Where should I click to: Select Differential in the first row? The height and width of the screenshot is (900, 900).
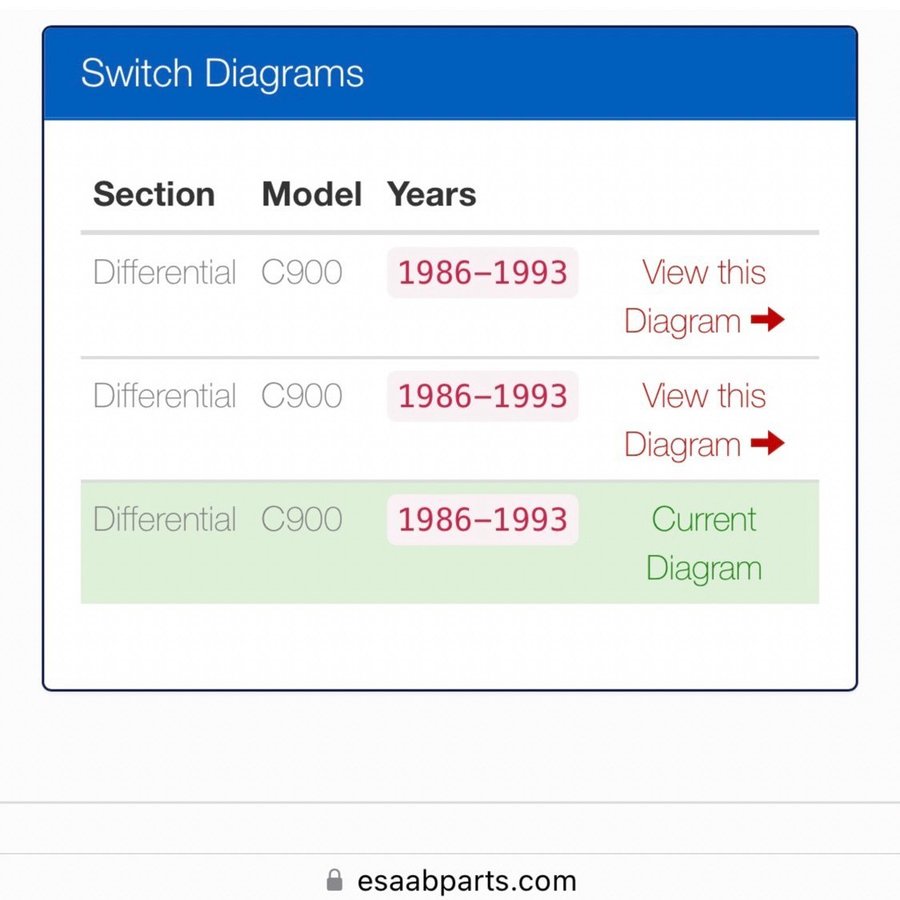(x=165, y=272)
